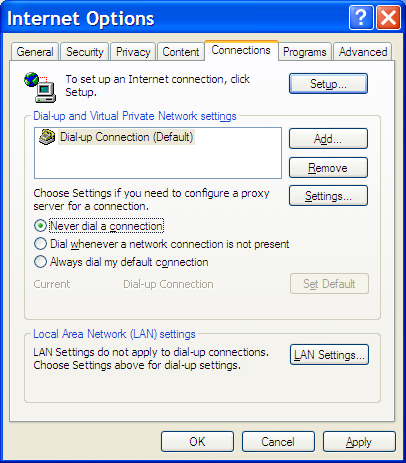The height and width of the screenshot is (463, 406).
Task: Open the Advanced tab
Action: (363, 52)
